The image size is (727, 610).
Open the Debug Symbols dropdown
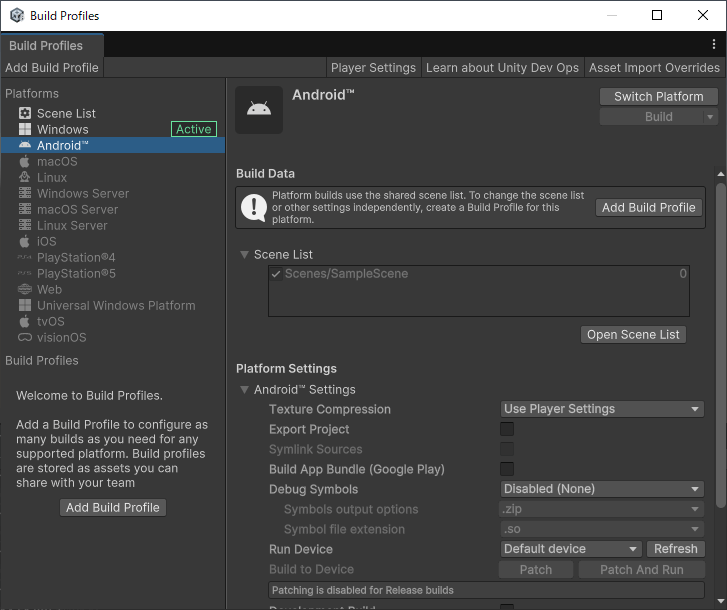(x=602, y=489)
